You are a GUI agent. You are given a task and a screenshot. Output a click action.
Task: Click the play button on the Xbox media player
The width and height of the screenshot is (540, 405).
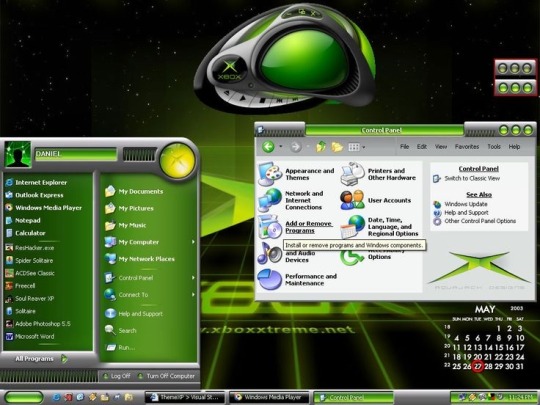pyautogui.click(x=243, y=98)
